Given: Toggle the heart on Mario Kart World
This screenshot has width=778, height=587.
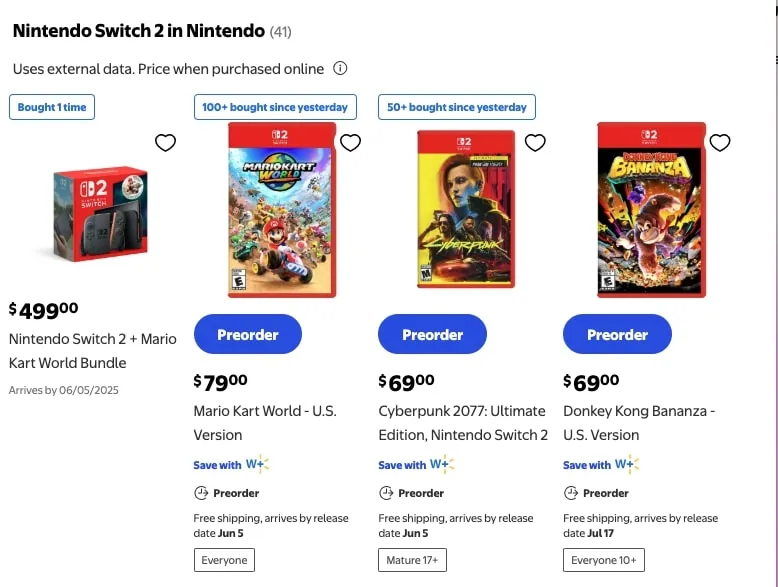Looking at the screenshot, I should tap(350, 143).
